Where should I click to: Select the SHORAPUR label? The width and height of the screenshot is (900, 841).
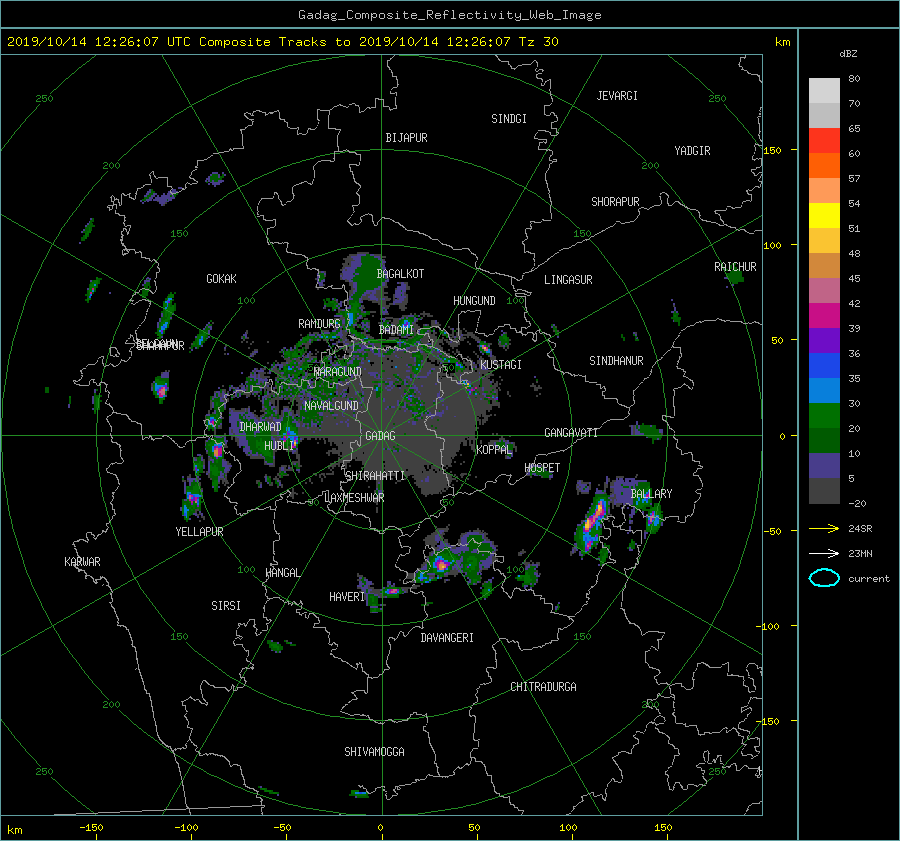(x=615, y=202)
